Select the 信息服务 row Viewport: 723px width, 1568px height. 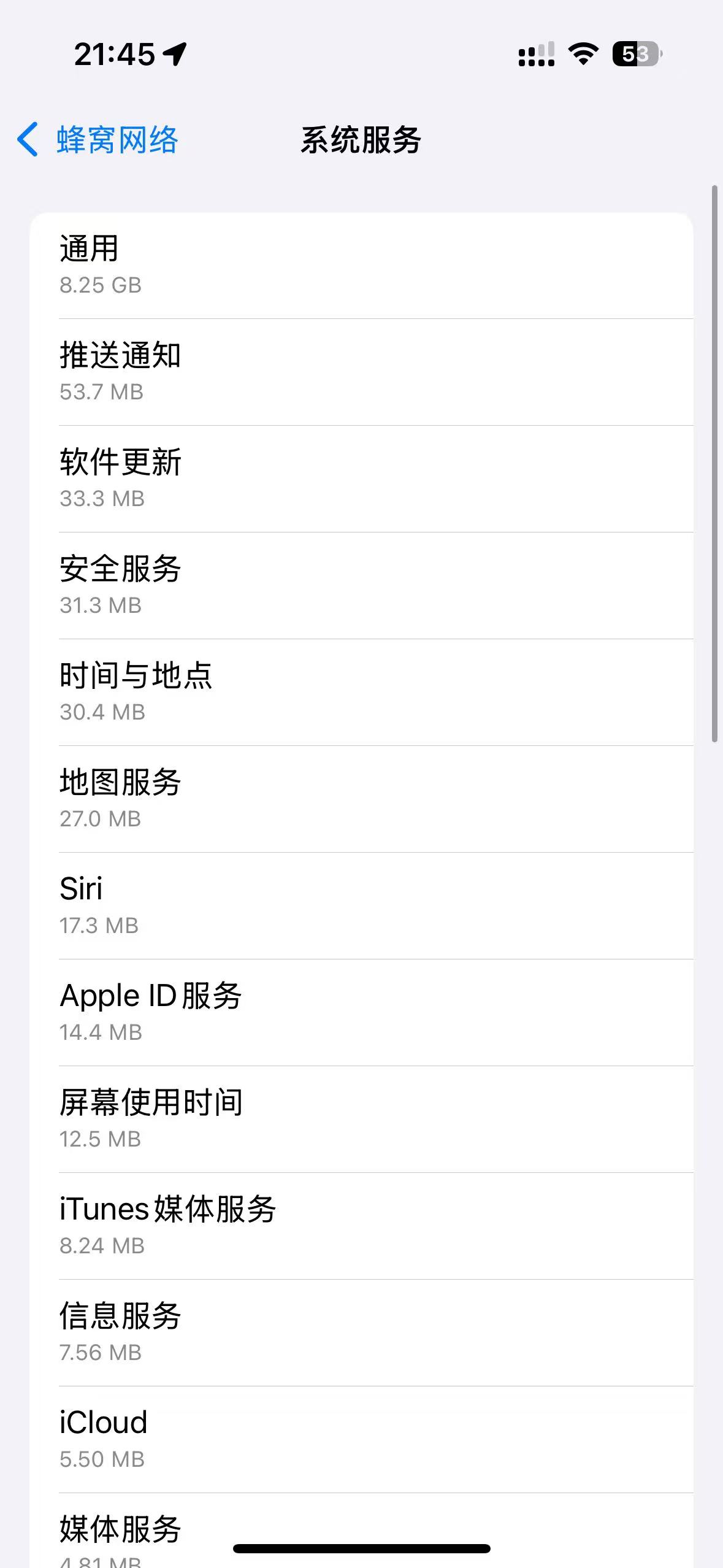click(x=361, y=1332)
